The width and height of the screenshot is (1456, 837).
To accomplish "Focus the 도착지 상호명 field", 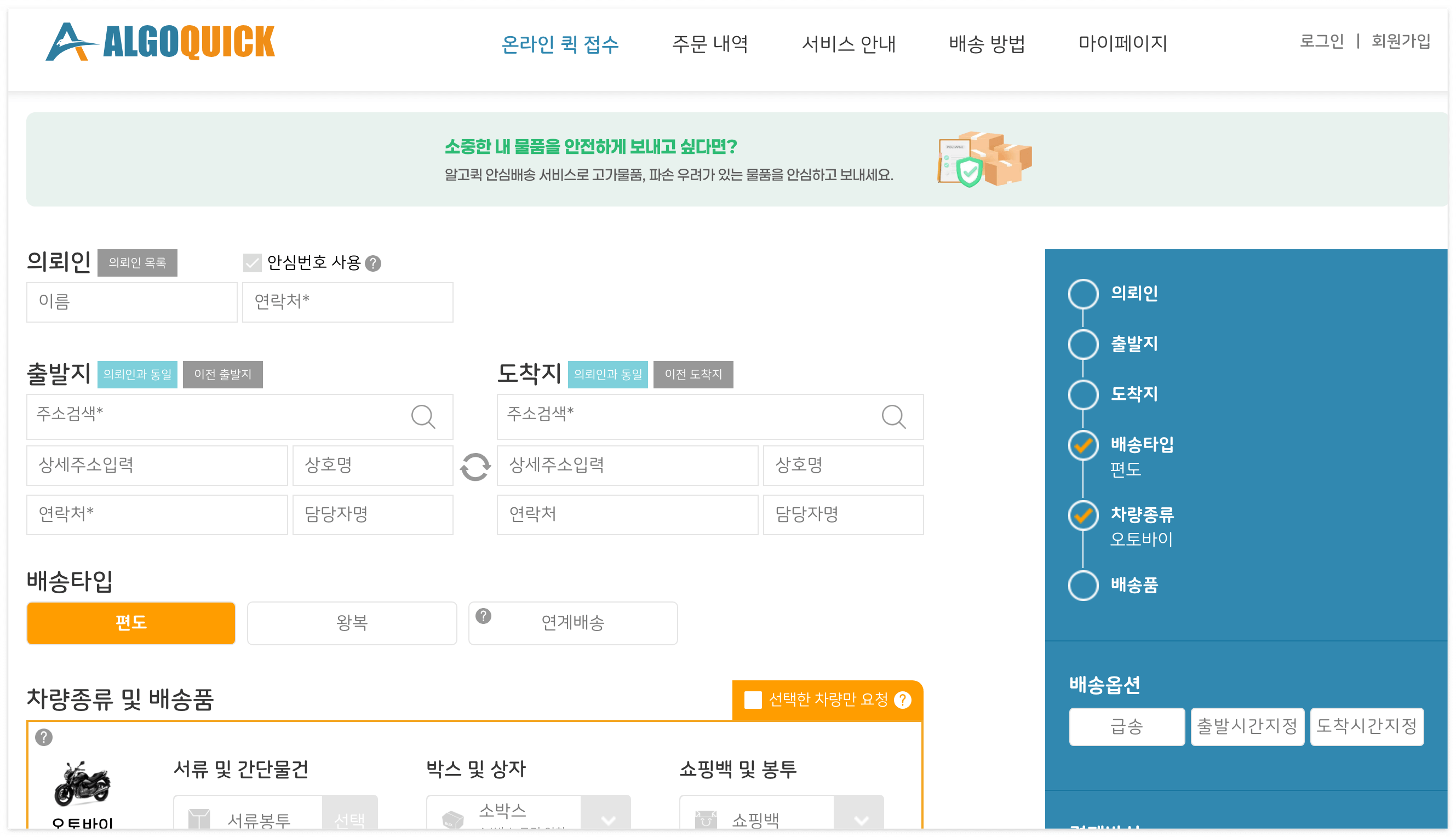I will 842,465.
